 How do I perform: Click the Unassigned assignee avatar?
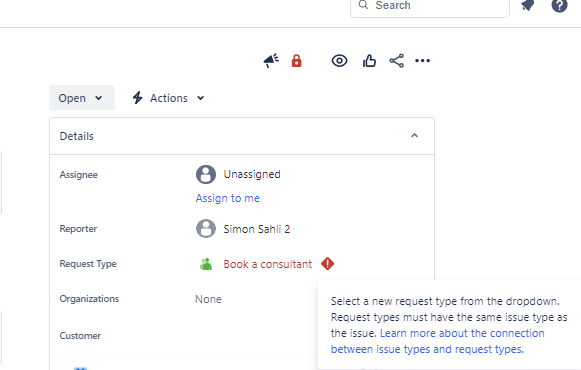(x=206, y=174)
